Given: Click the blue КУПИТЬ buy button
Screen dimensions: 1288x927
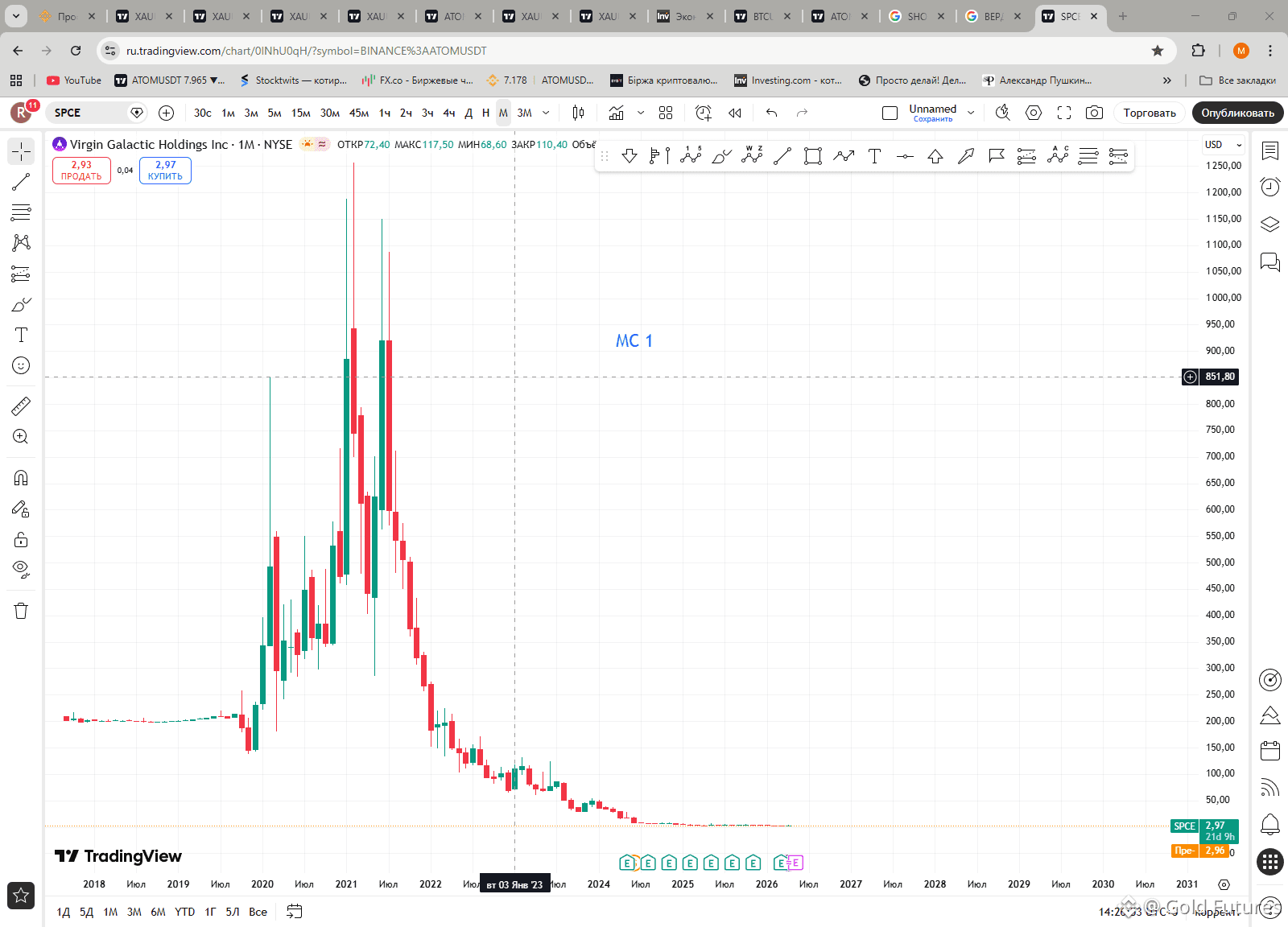Looking at the screenshot, I should [165, 171].
